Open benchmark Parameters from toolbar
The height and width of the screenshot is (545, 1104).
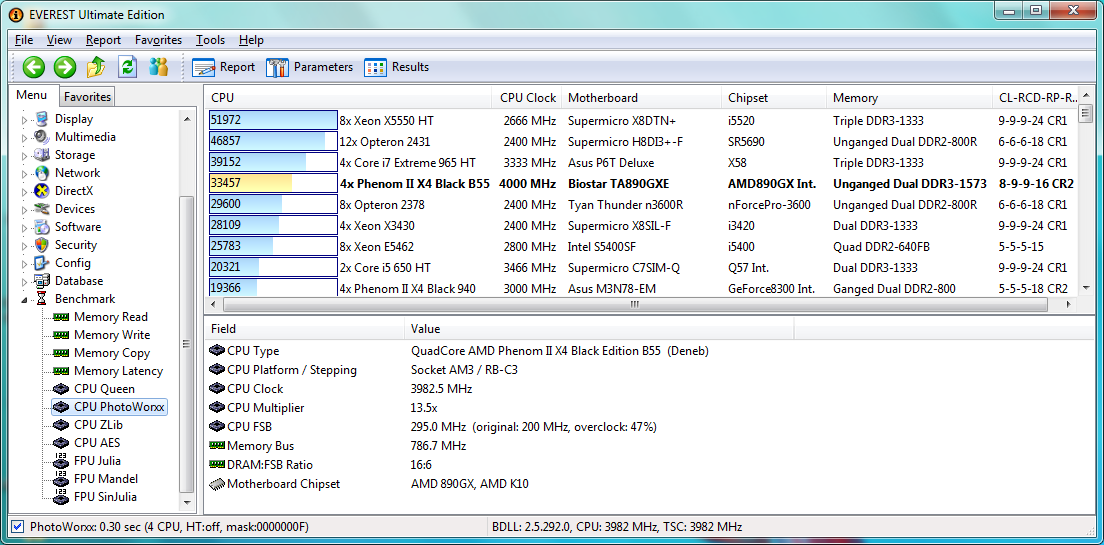click(x=309, y=67)
